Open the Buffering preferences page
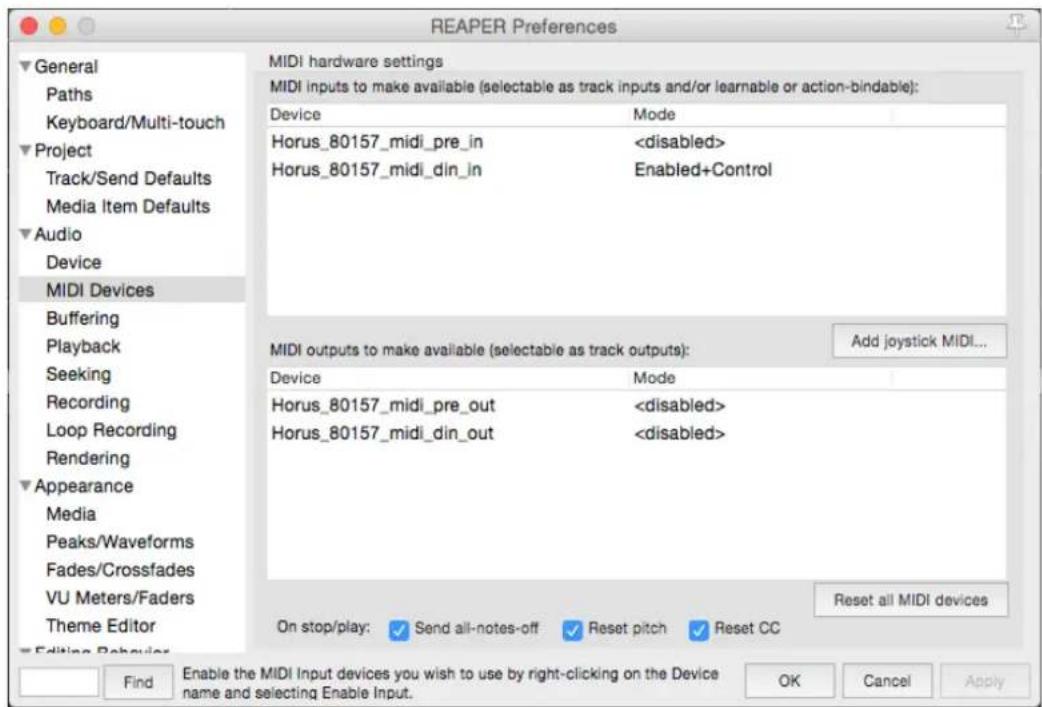This screenshot has height=707, width=1042. click(x=82, y=318)
